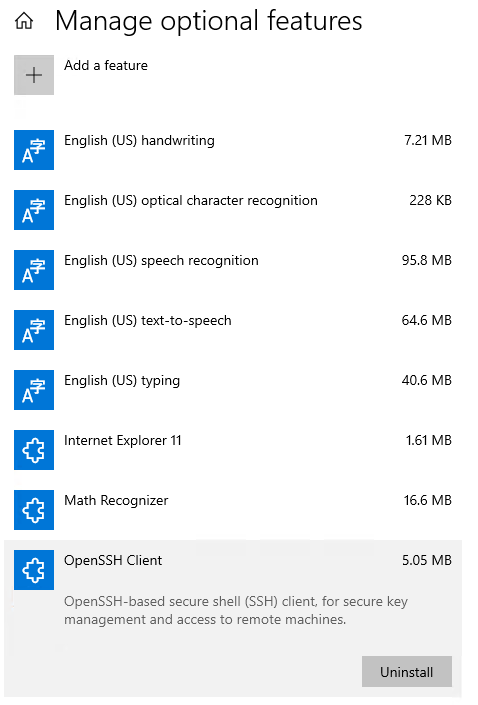478x705 pixels.
Task: Click the OpenSSH Client description text
Action: tap(236, 611)
